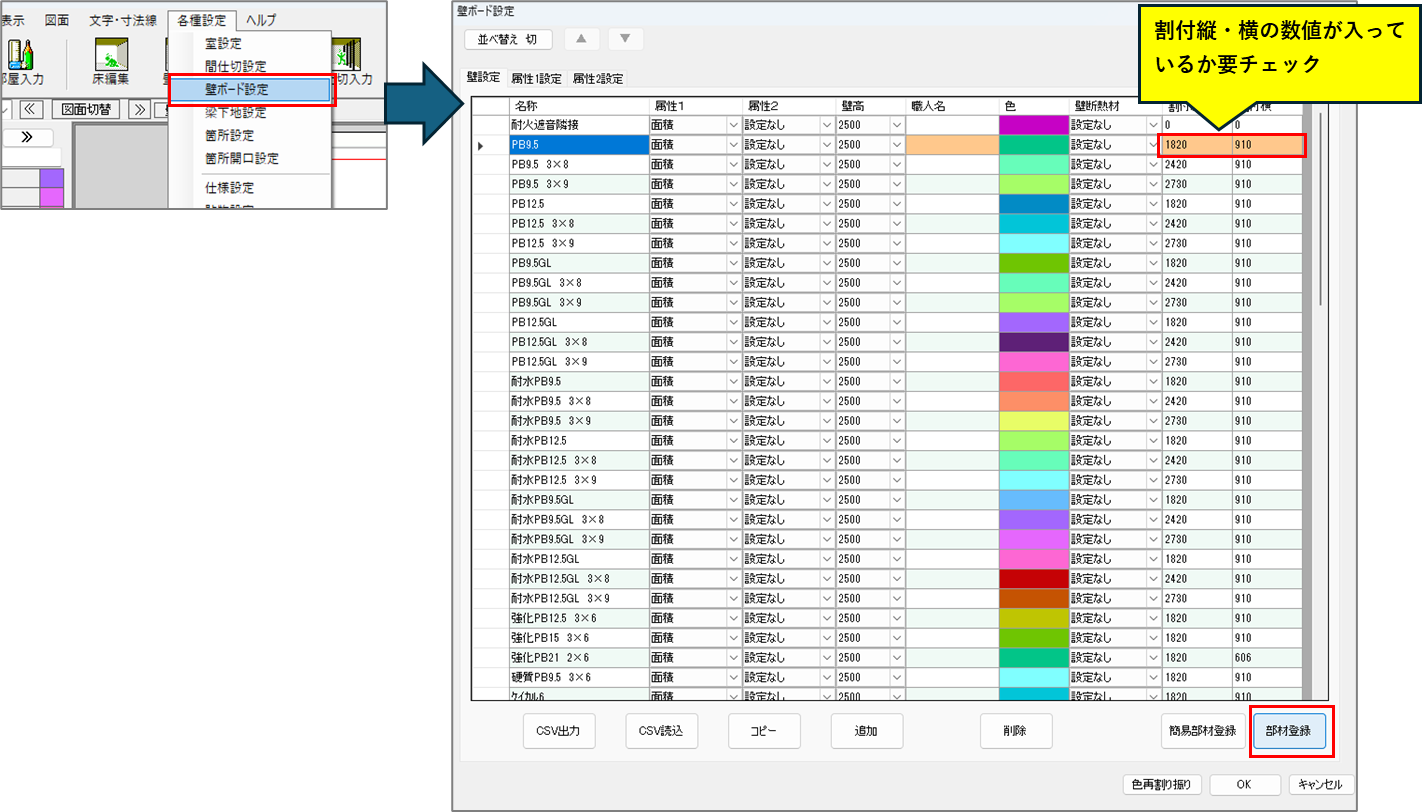Switch to the 属性1設定 tab
Viewport: 1422px width, 812px height.
[536, 78]
